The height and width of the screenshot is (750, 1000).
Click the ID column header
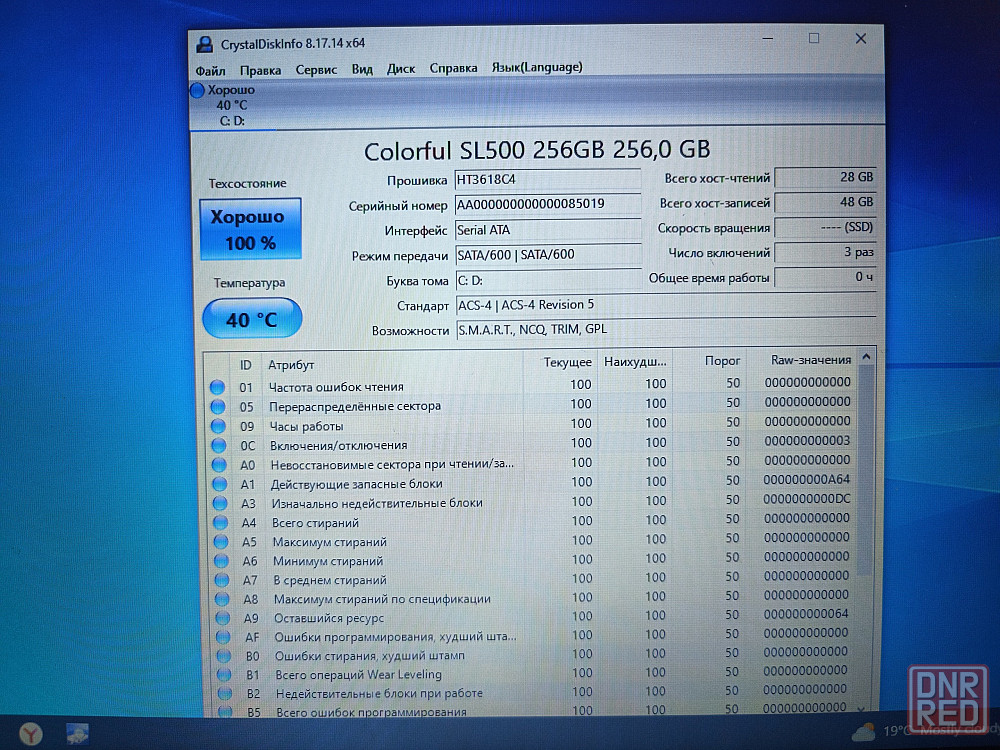(245, 365)
